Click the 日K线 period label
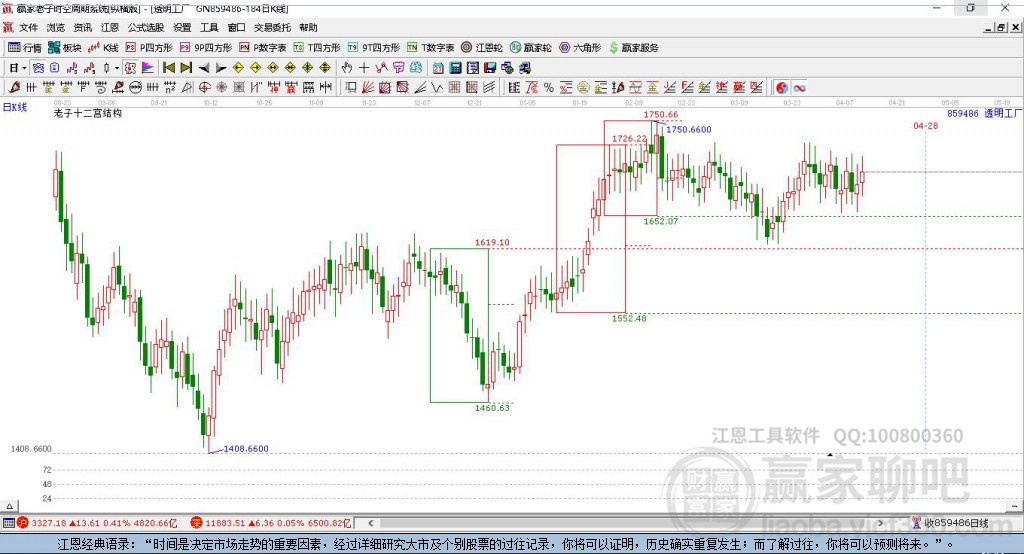This screenshot has width=1024, height=554. click(15, 107)
